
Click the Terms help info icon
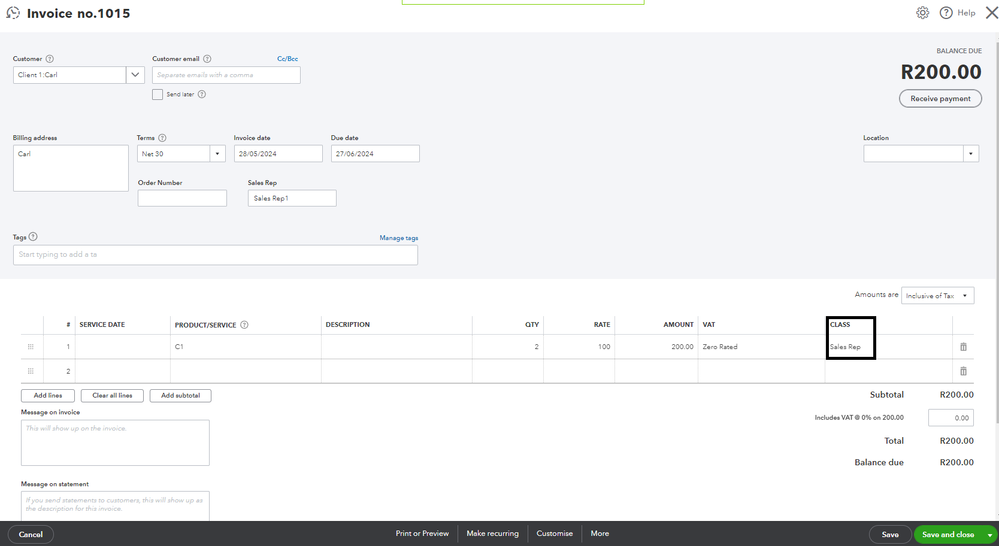(162, 138)
